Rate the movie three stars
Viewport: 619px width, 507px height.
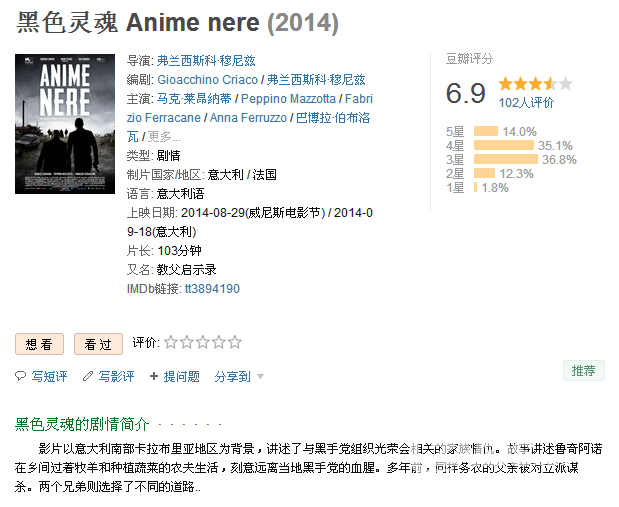[x=203, y=343]
